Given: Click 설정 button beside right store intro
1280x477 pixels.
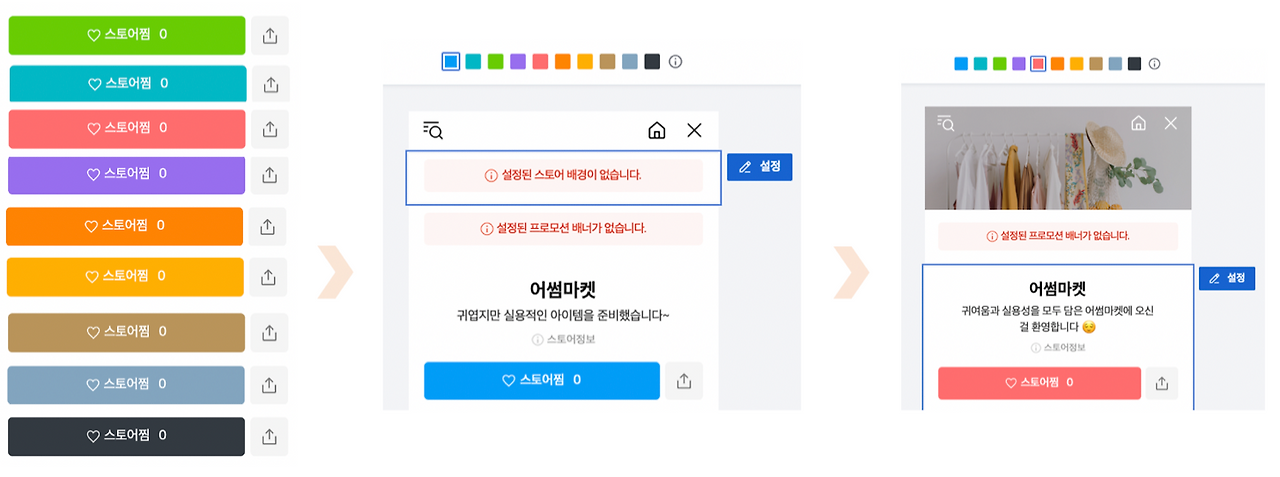Looking at the screenshot, I should pos(1227,278).
